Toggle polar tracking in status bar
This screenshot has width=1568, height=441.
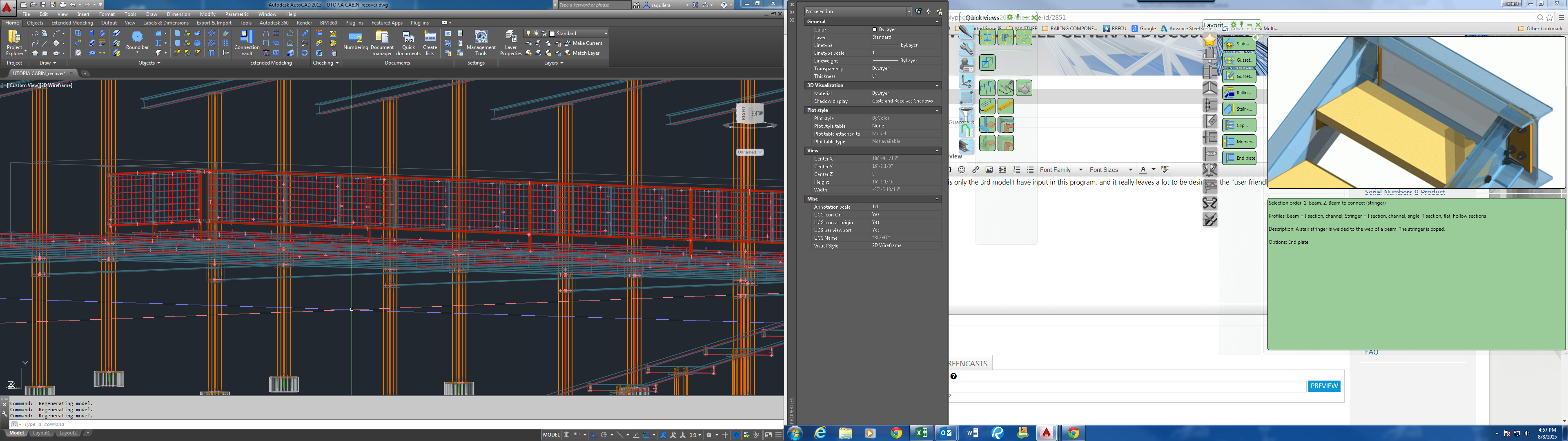(603, 435)
